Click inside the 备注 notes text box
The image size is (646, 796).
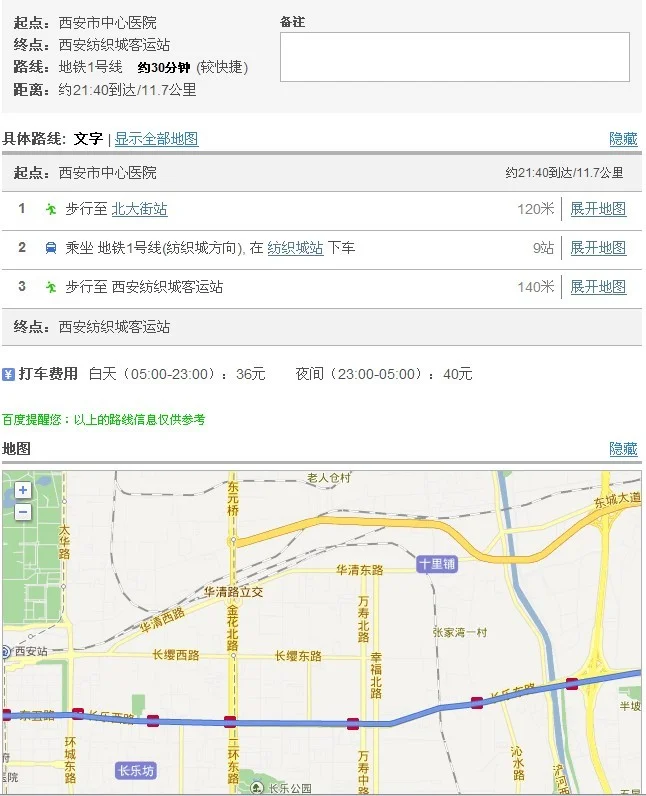click(x=455, y=57)
